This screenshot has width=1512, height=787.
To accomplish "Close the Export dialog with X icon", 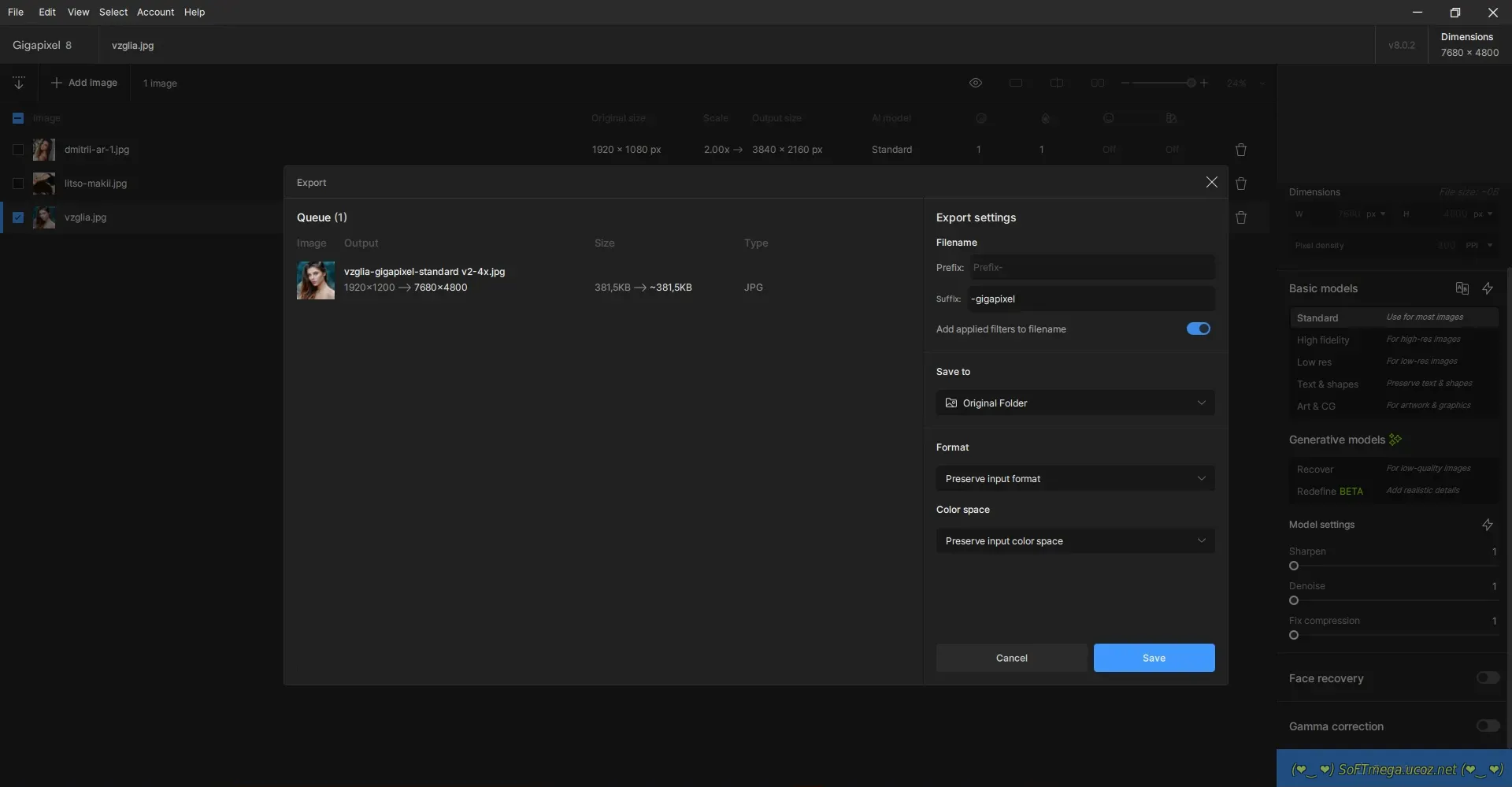I will (1211, 182).
